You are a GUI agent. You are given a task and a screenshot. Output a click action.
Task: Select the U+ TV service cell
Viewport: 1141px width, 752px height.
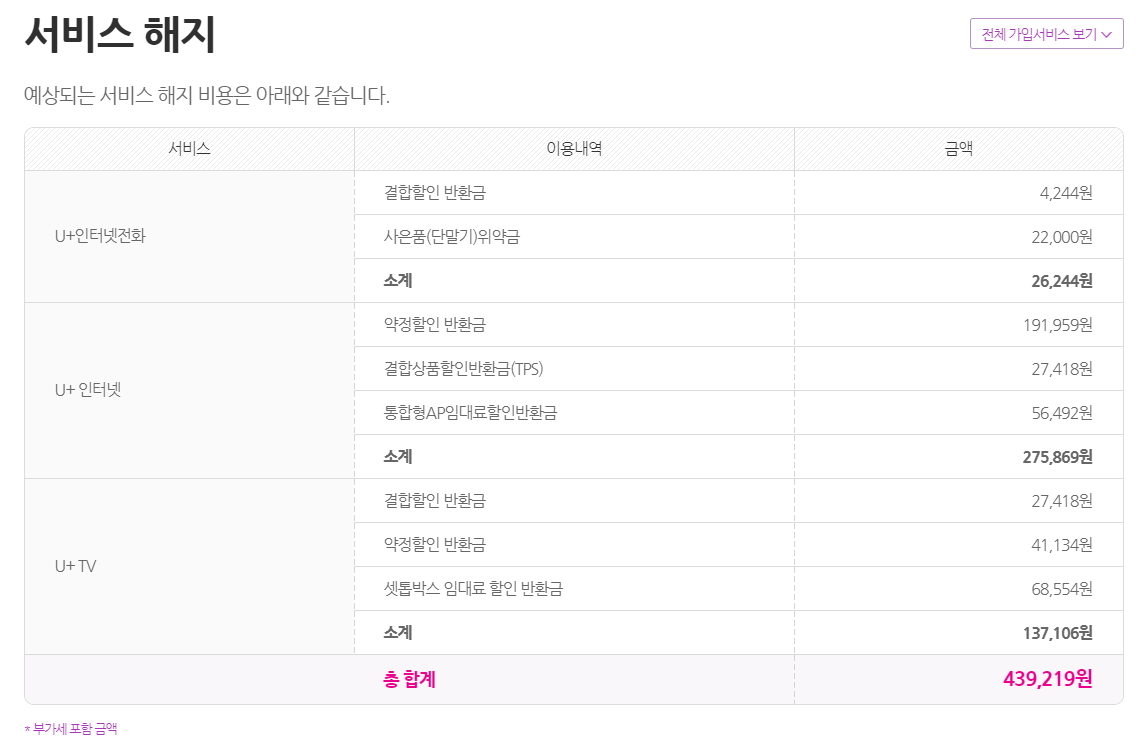(x=76, y=566)
